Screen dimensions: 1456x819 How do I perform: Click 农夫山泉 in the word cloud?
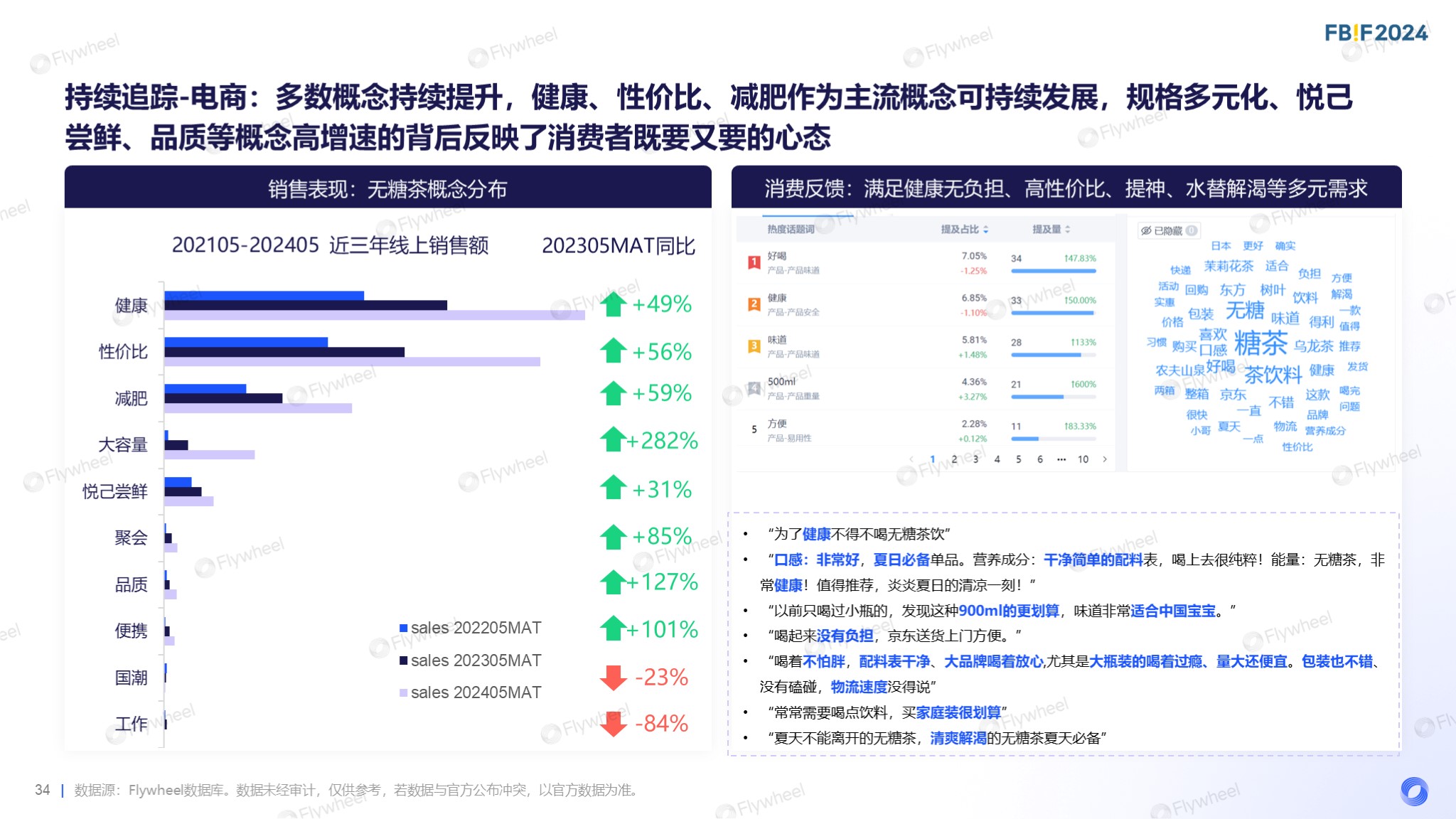point(1180,370)
